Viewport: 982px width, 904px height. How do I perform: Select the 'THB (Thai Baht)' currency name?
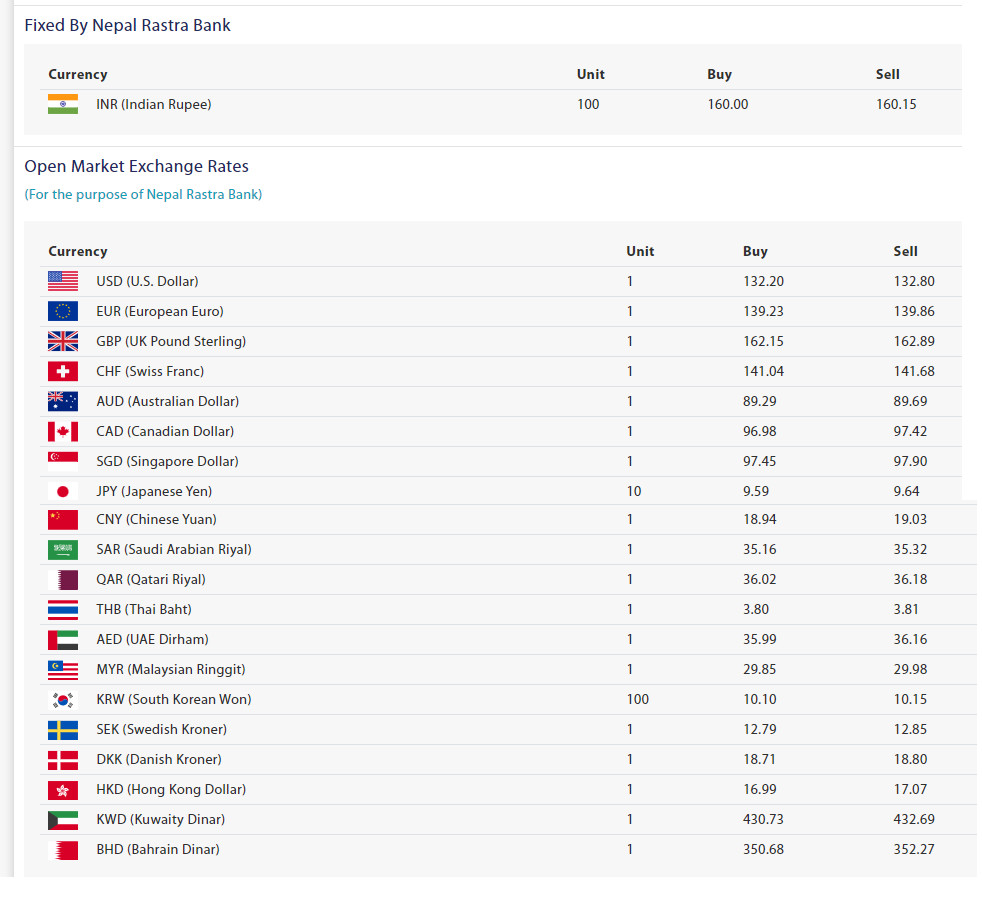coord(144,610)
